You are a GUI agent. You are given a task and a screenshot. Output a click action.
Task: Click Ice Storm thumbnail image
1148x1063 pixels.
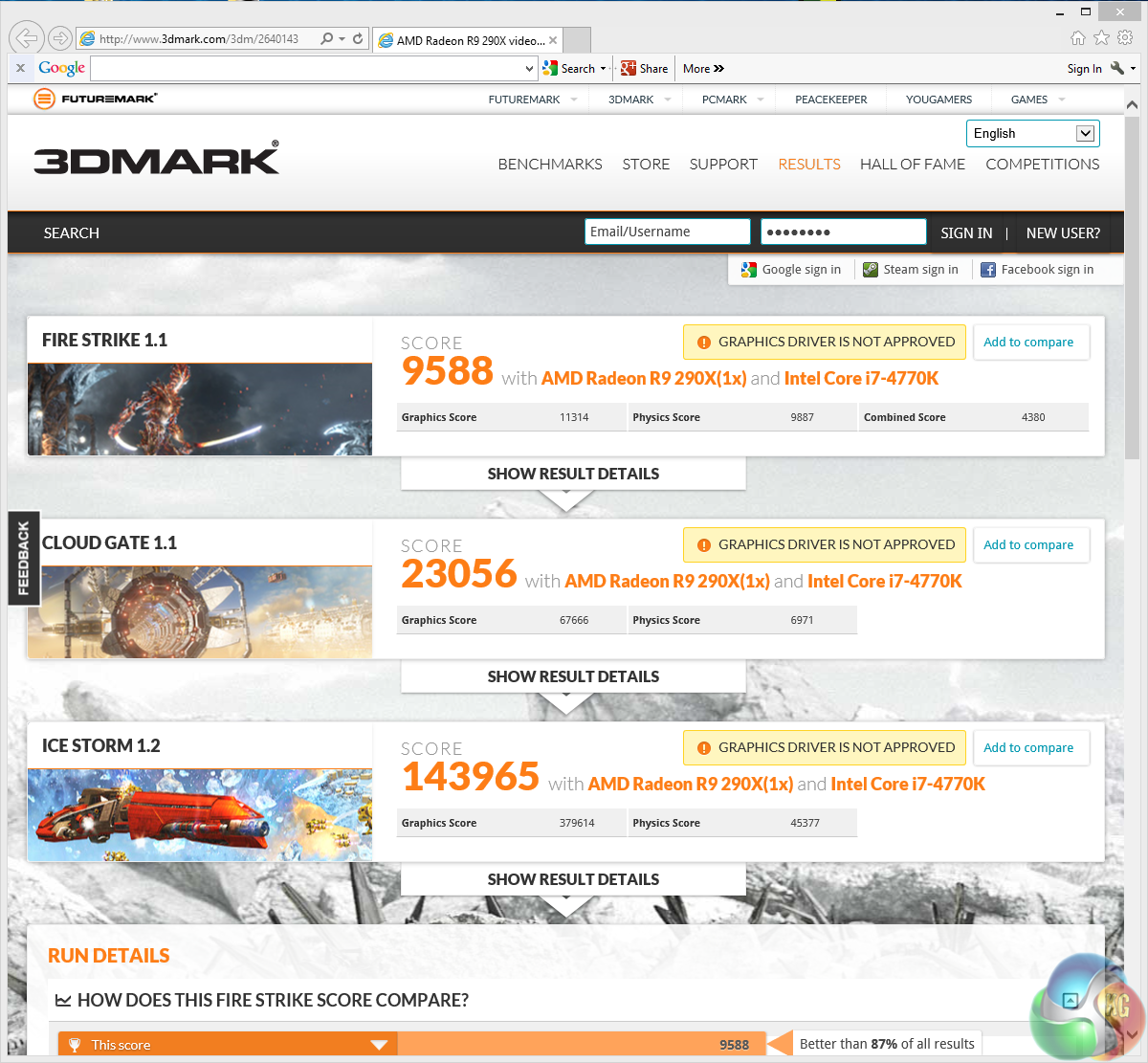pyautogui.click(x=200, y=814)
